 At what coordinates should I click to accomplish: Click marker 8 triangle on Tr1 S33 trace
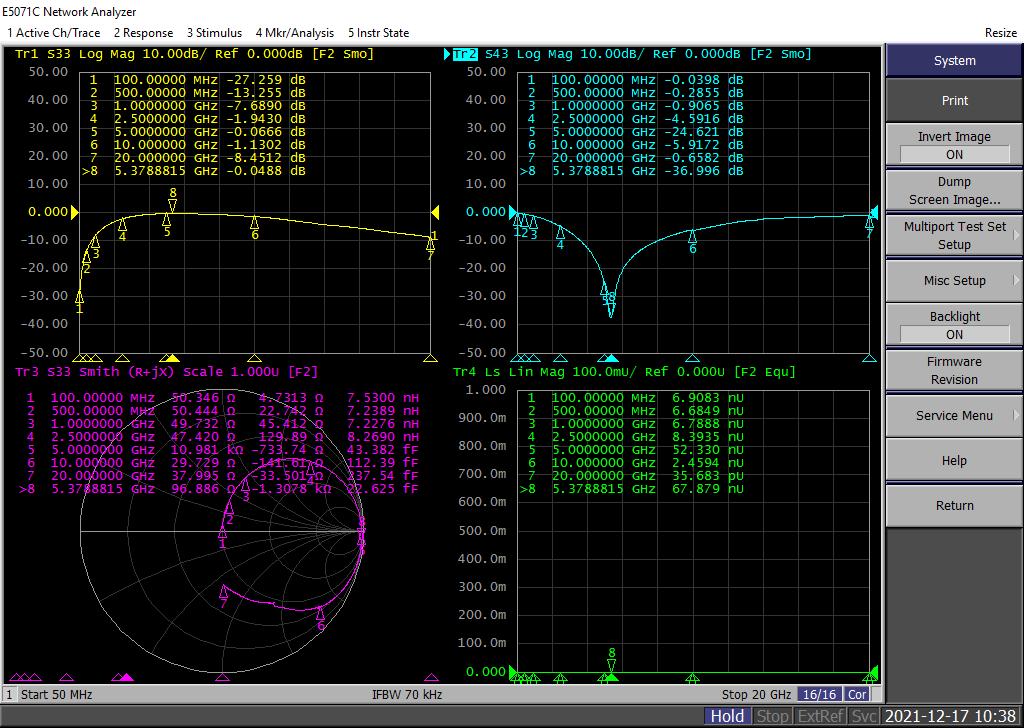click(173, 205)
